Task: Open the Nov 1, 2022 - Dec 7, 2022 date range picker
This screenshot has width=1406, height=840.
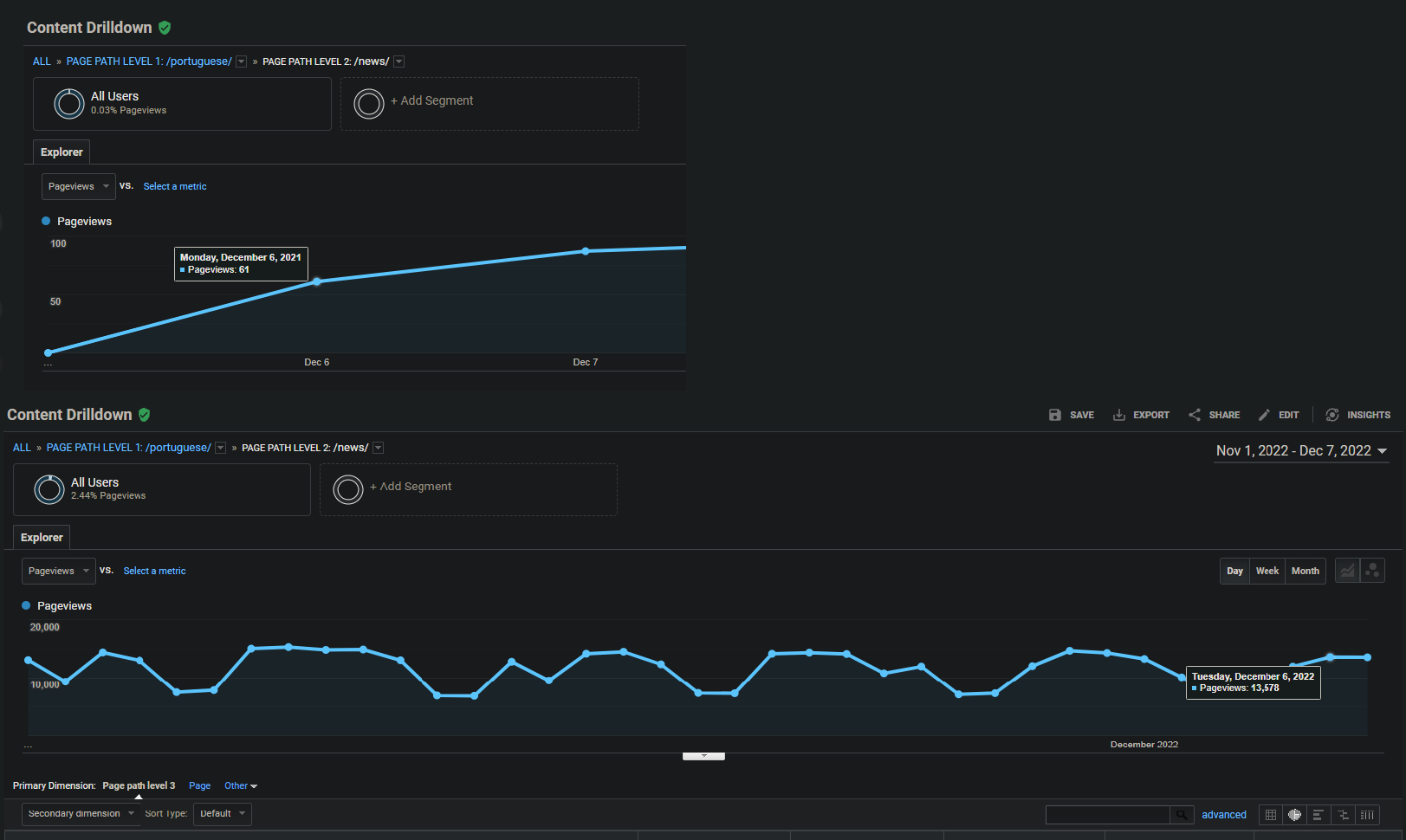Action: point(1301,451)
